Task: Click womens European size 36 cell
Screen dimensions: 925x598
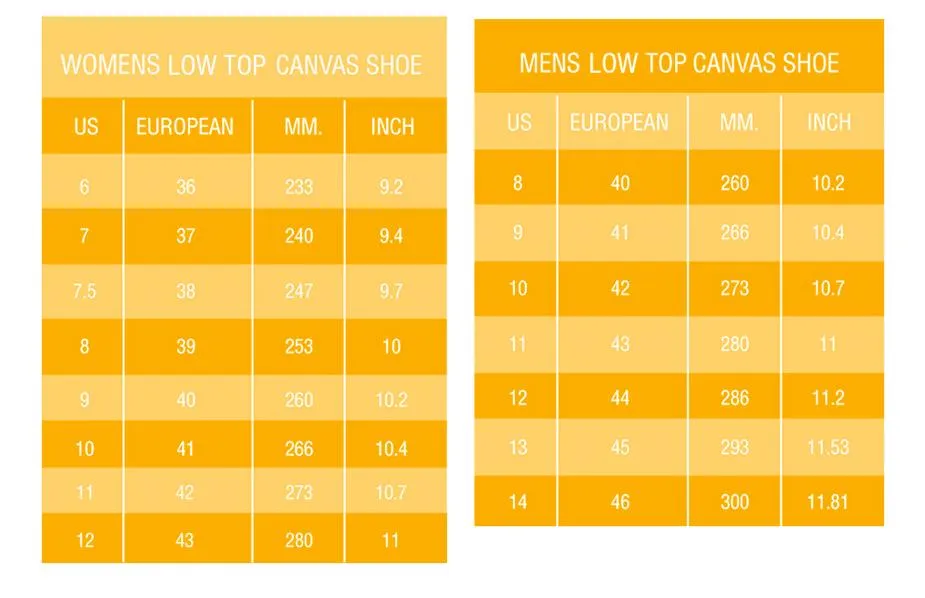Action: [186, 187]
